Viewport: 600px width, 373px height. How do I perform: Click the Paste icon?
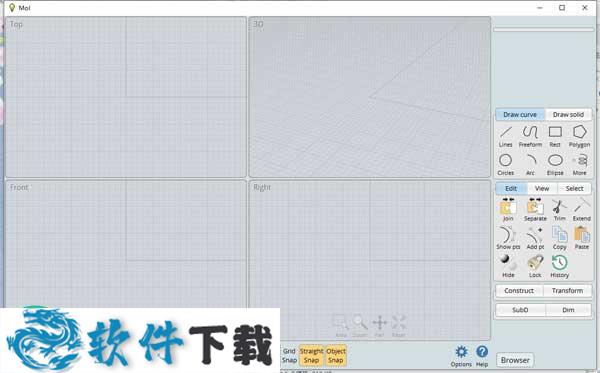pos(582,238)
